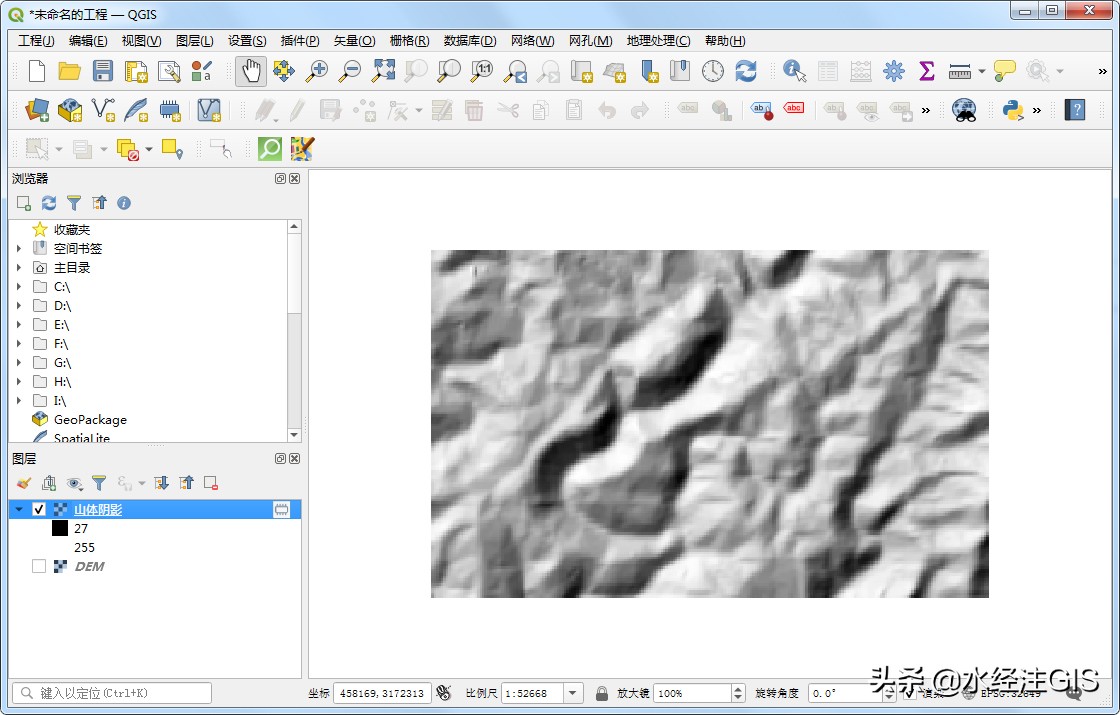Expand the C:\ drive node

point(19,286)
